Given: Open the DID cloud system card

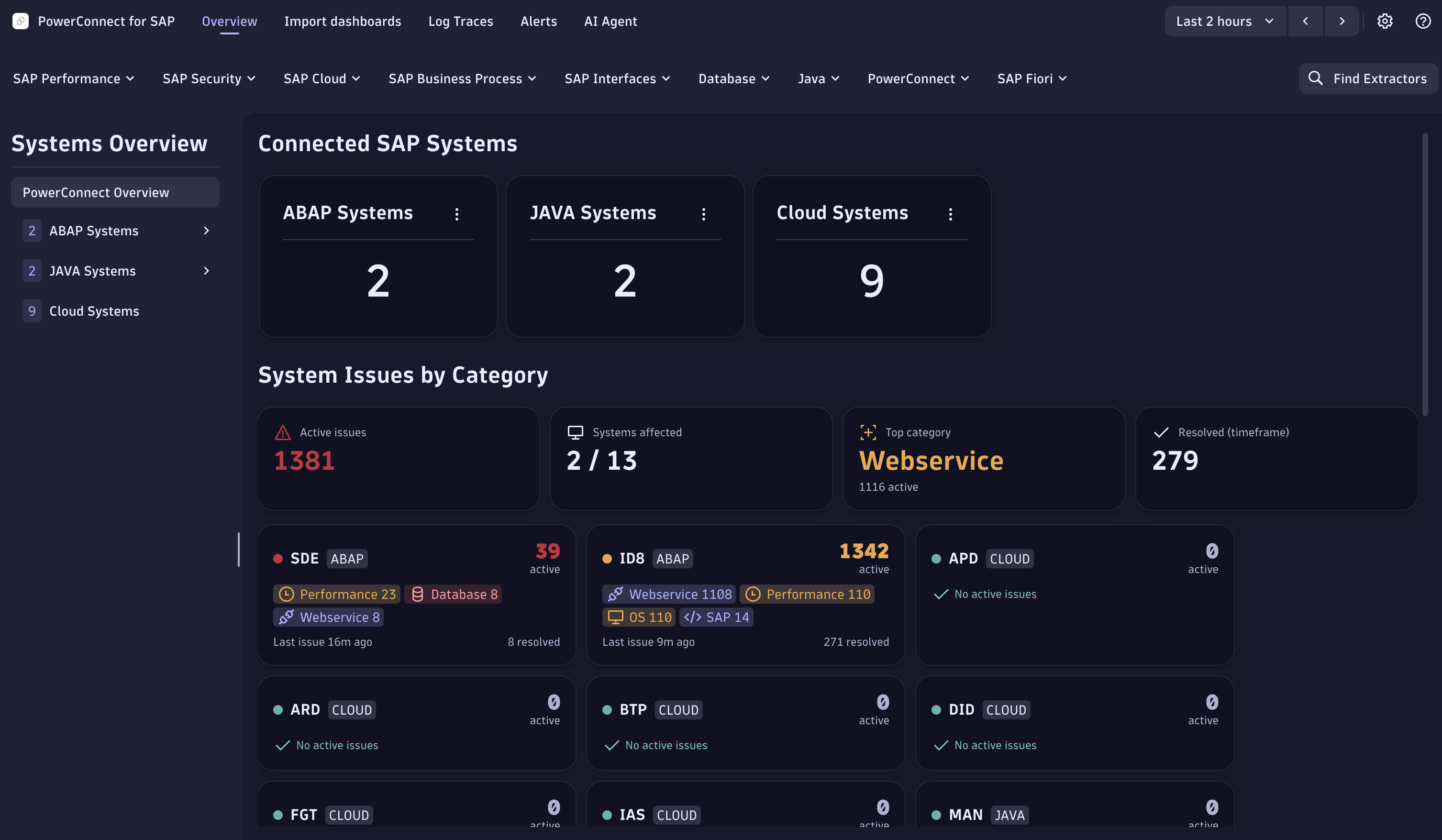Looking at the screenshot, I should click(x=1075, y=723).
